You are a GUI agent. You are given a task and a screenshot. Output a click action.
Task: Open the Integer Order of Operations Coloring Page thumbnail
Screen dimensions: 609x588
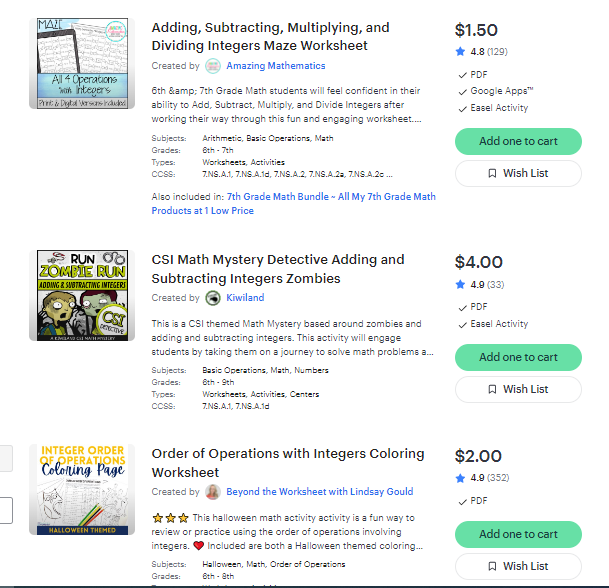coord(84,491)
